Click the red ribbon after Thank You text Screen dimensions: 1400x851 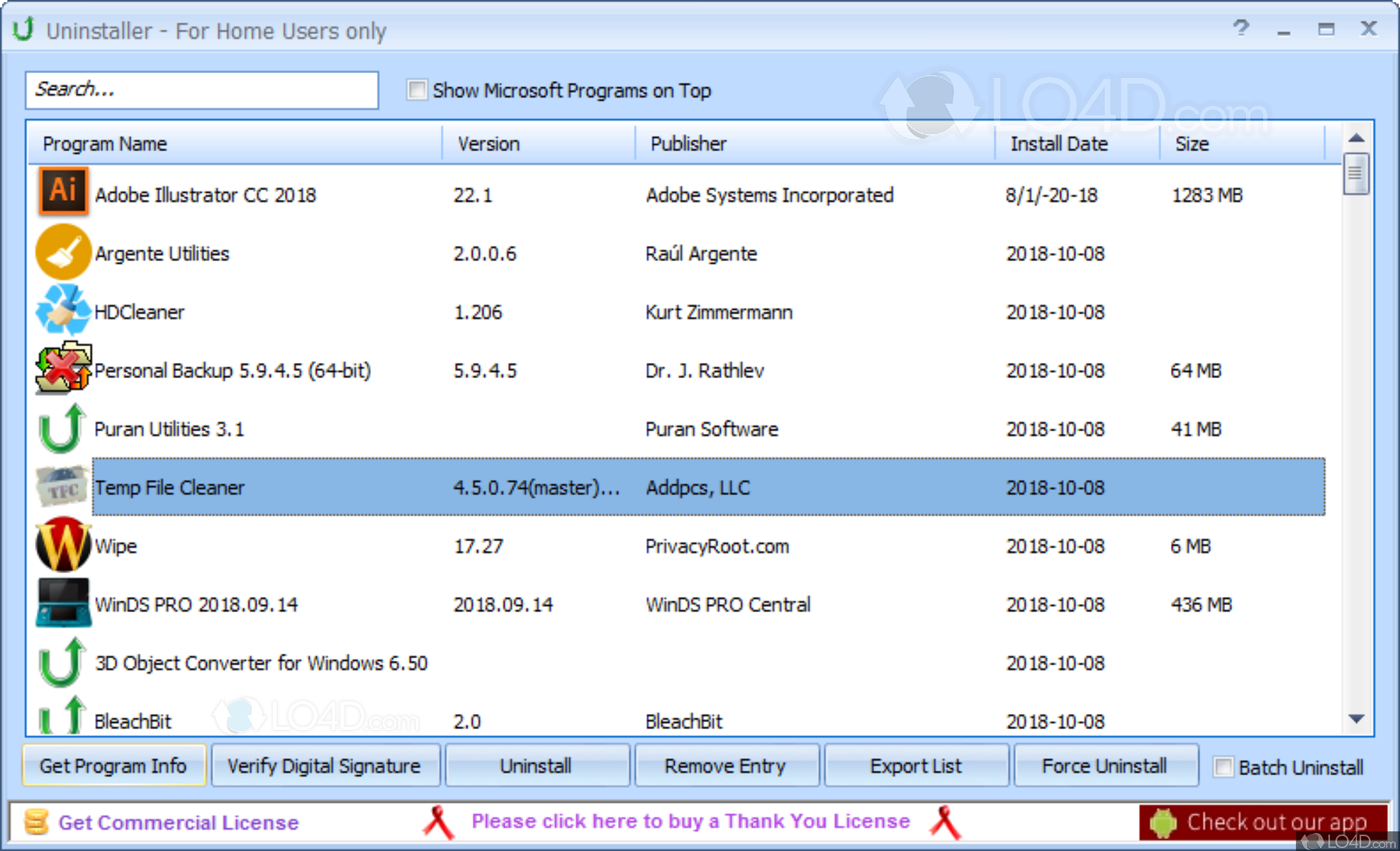[945, 822]
